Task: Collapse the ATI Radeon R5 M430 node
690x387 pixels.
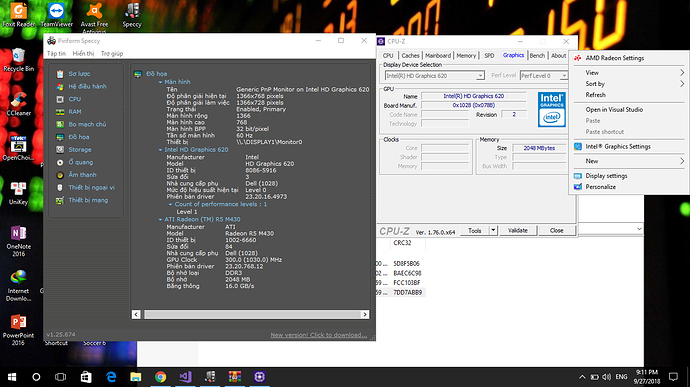Action: [160, 219]
